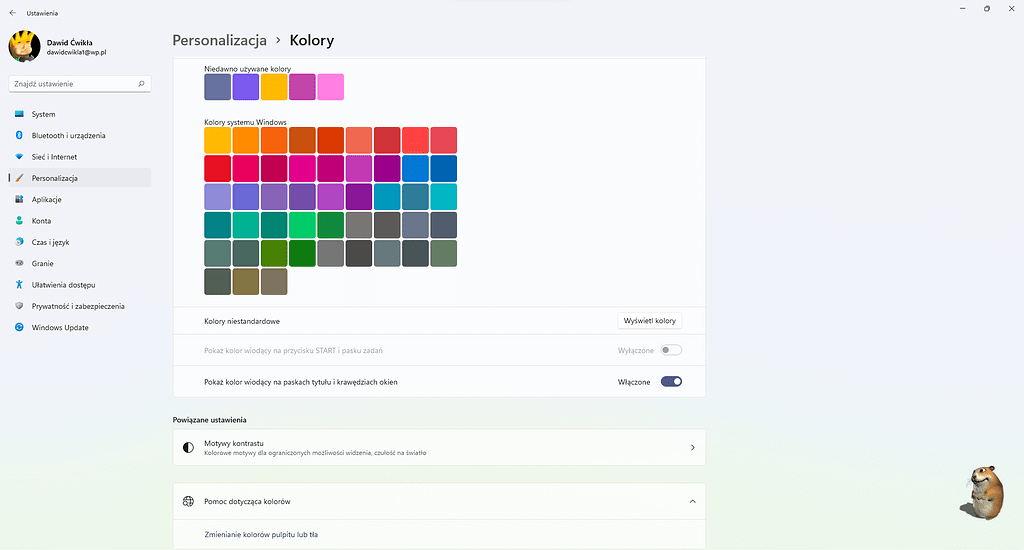Click the Start and taskbar accent toggle
This screenshot has width=1024, height=550.
(671, 350)
